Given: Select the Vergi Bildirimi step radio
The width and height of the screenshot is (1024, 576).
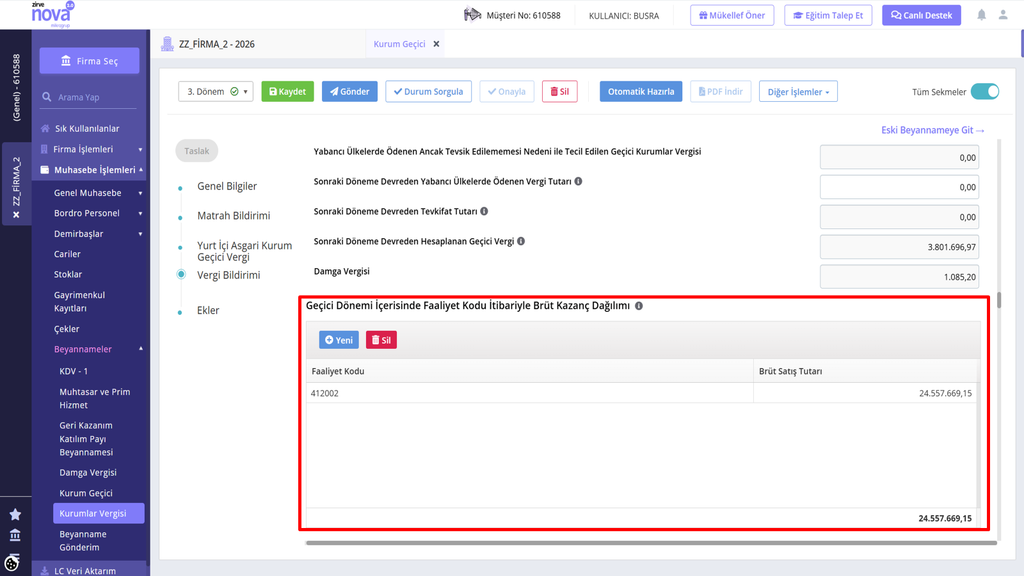Looking at the screenshot, I should [181, 274].
